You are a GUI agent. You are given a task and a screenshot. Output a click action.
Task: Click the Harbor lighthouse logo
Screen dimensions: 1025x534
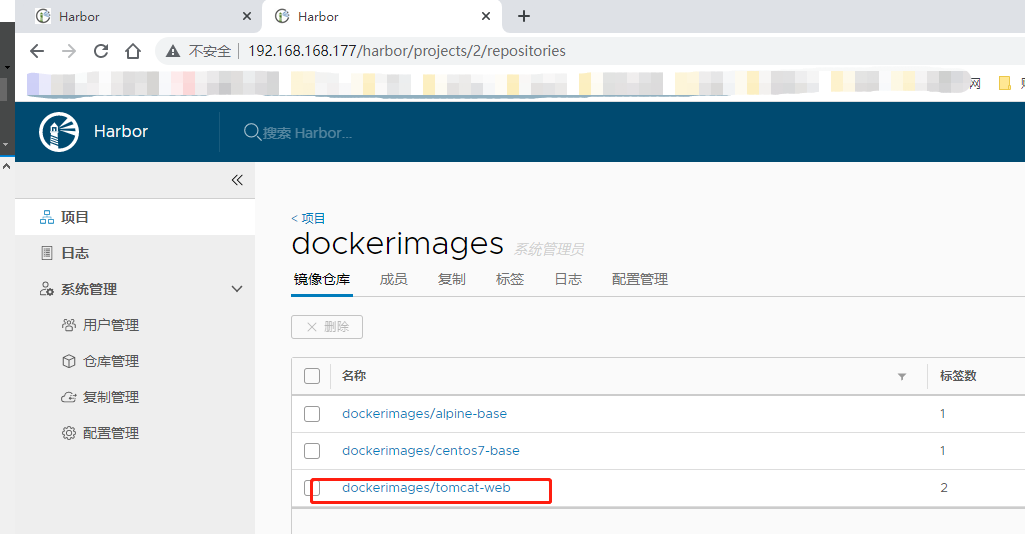point(59,132)
